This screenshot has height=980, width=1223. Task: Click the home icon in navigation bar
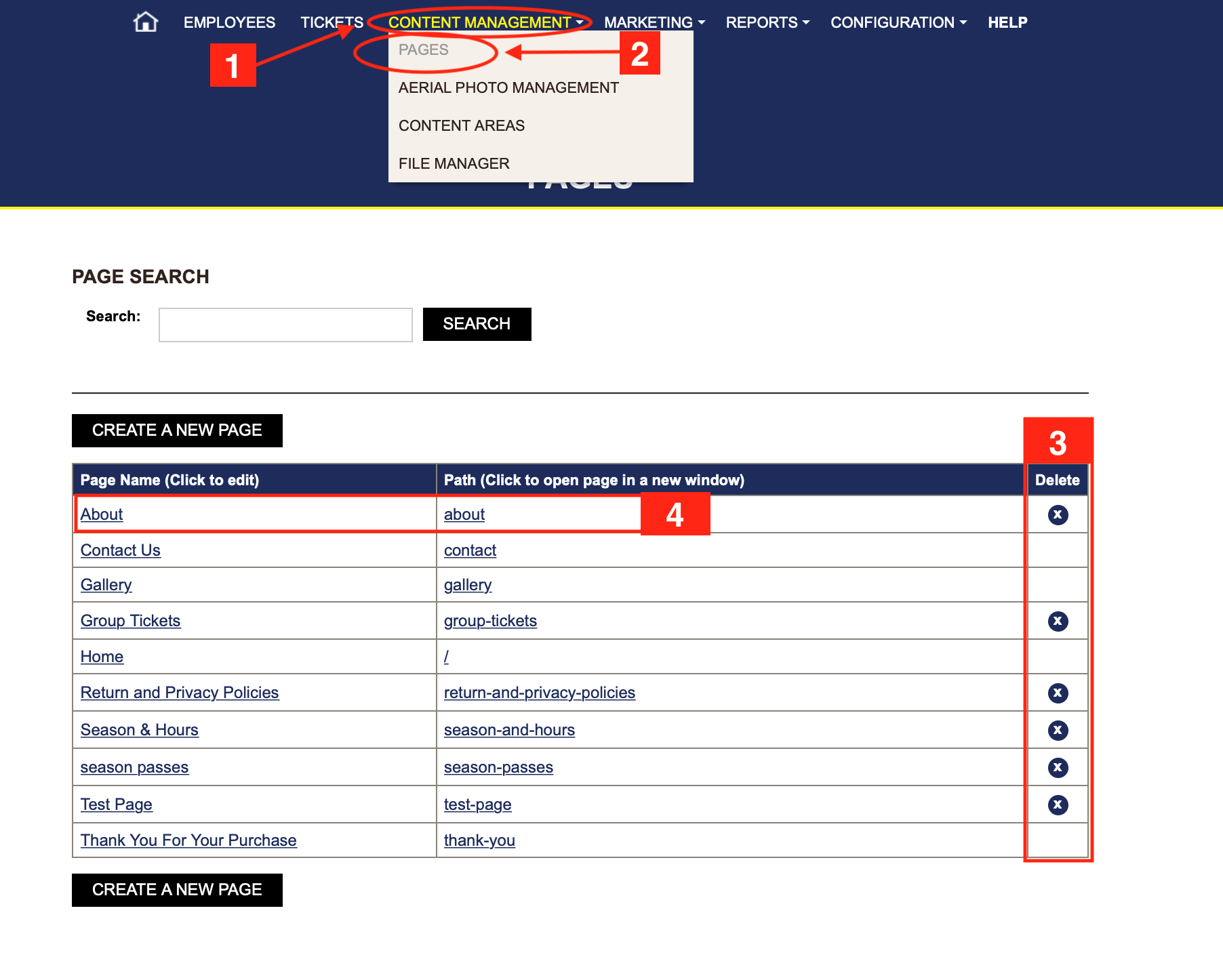145,22
